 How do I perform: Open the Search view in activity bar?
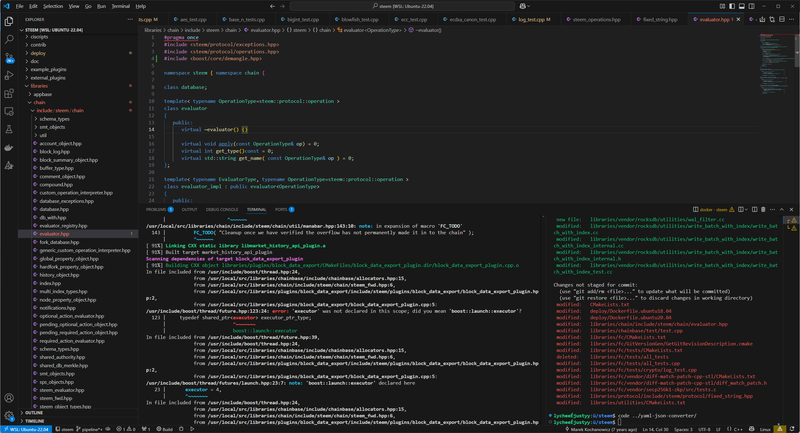9,39
